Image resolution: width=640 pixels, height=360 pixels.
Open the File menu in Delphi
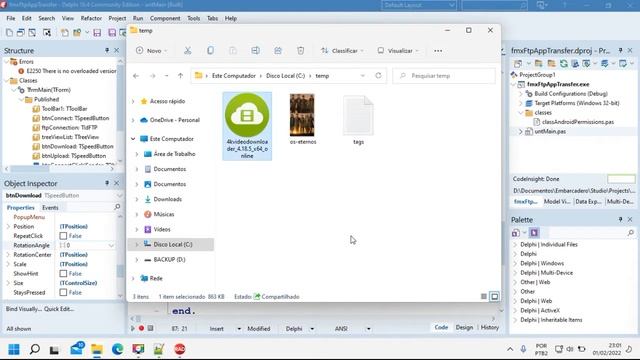click(x=11, y=18)
